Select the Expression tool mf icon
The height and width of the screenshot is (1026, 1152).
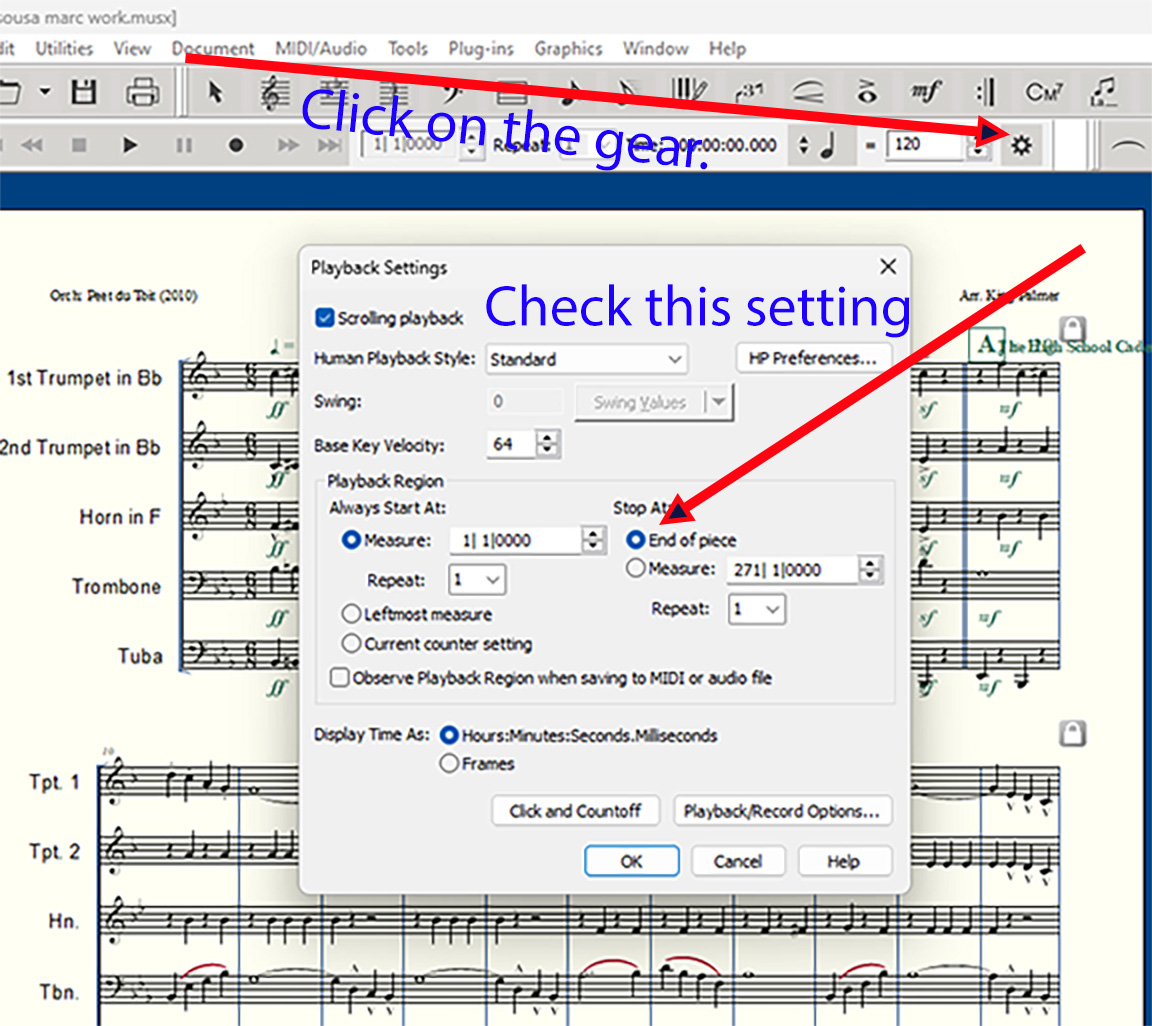point(926,93)
